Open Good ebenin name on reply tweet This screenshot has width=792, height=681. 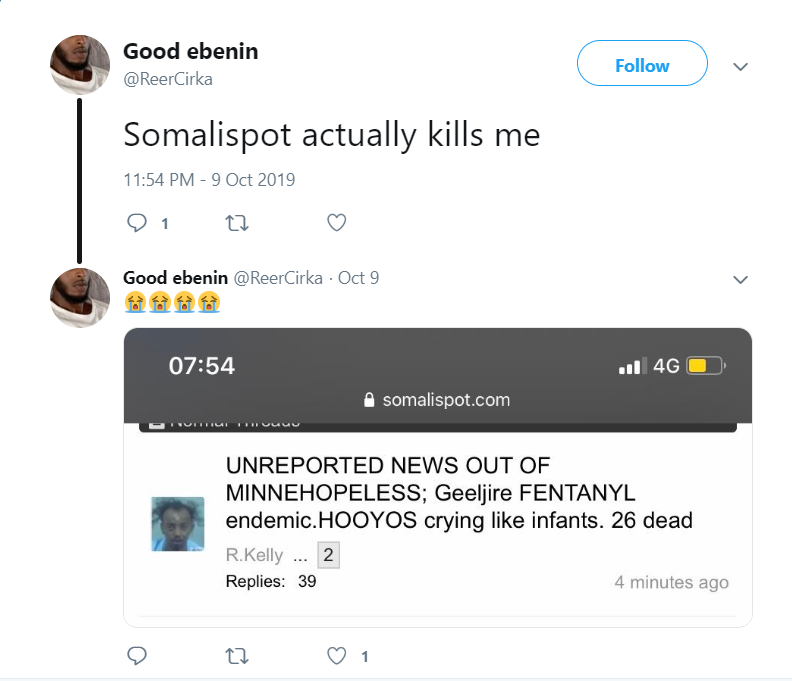[x=175, y=278]
